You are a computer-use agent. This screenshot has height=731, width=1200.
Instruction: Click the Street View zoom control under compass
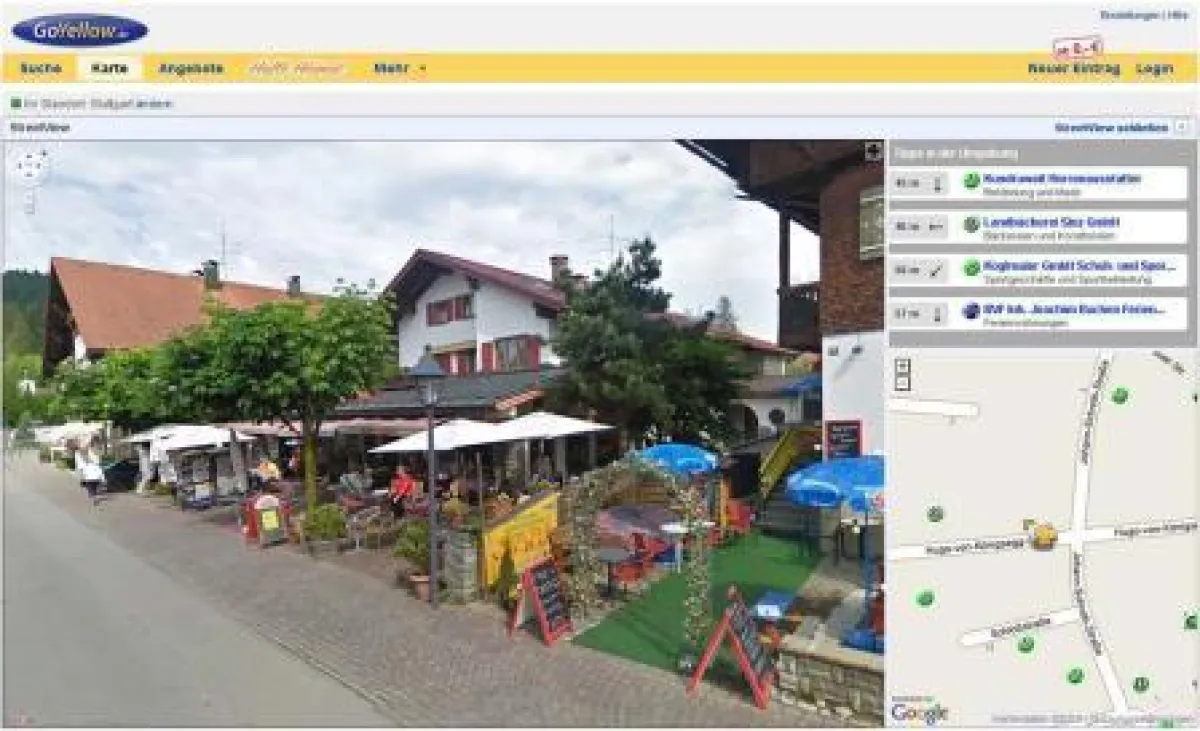click(31, 201)
